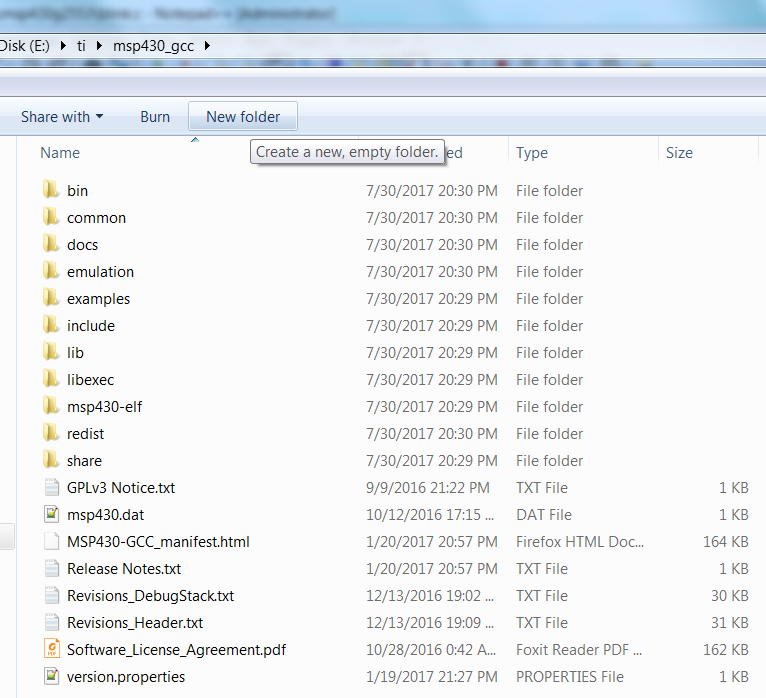Sort files by Size column header
The height and width of the screenshot is (698, 766).
pyautogui.click(x=679, y=153)
